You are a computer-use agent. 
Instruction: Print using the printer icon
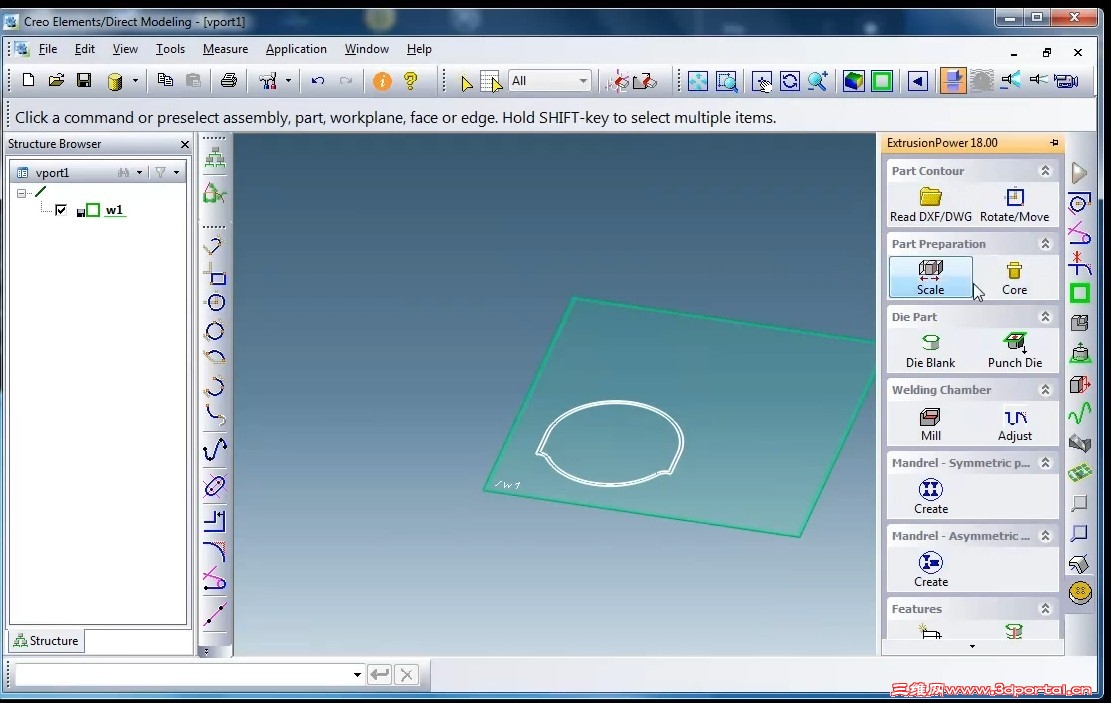click(x=228, y=80)
